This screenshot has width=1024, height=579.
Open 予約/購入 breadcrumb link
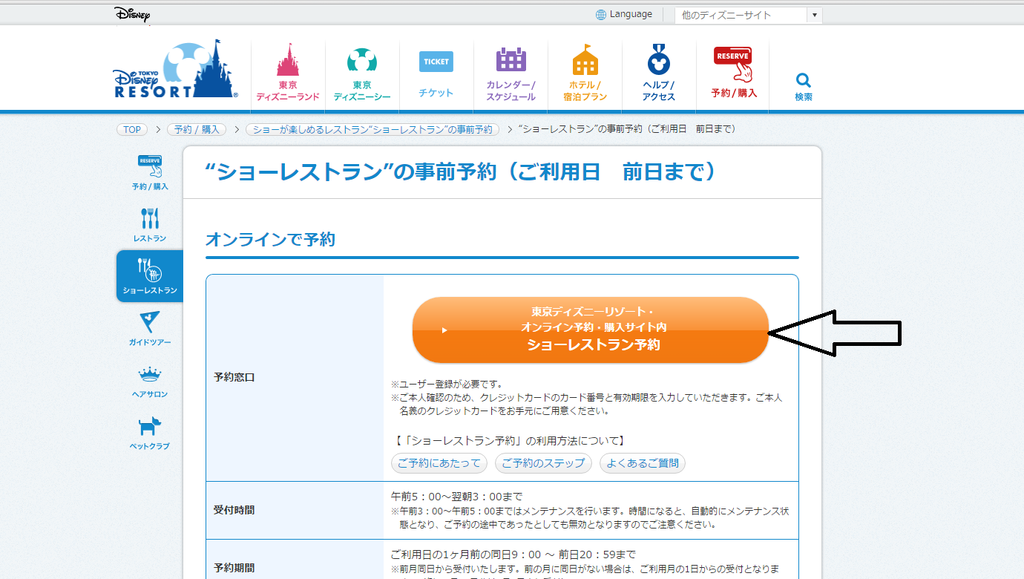click(197, 129)
